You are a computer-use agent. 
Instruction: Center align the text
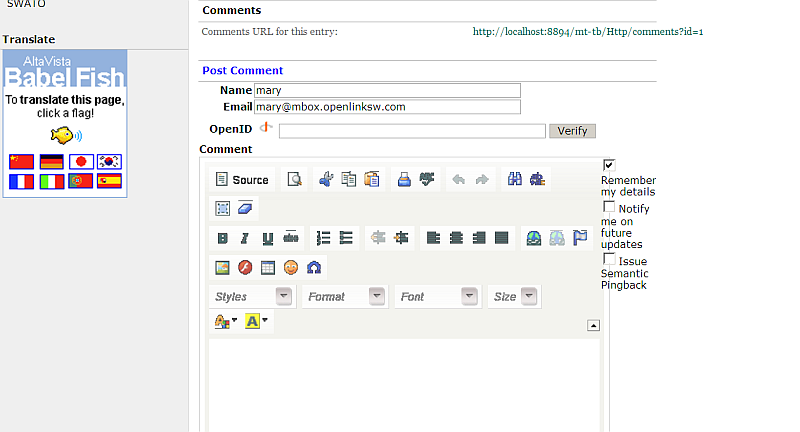456,238
